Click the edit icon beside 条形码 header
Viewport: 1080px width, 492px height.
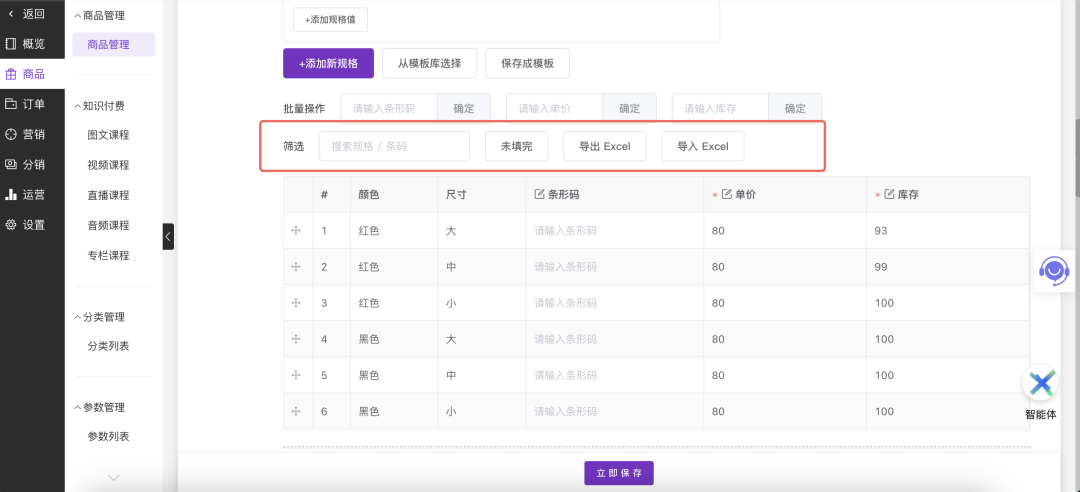point(539,195)
